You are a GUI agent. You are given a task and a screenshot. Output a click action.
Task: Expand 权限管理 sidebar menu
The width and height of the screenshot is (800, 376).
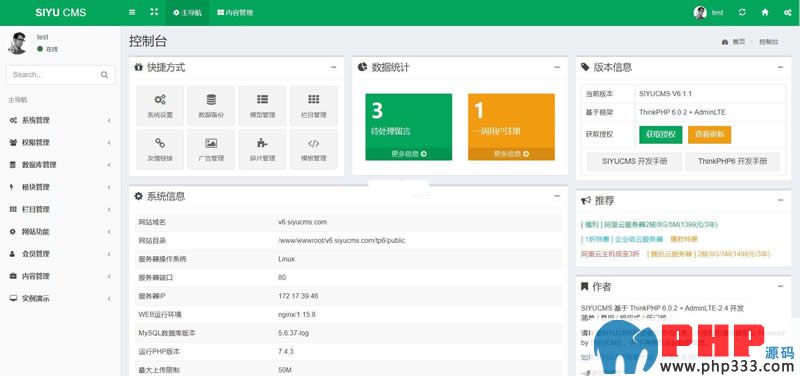[60, 142]
